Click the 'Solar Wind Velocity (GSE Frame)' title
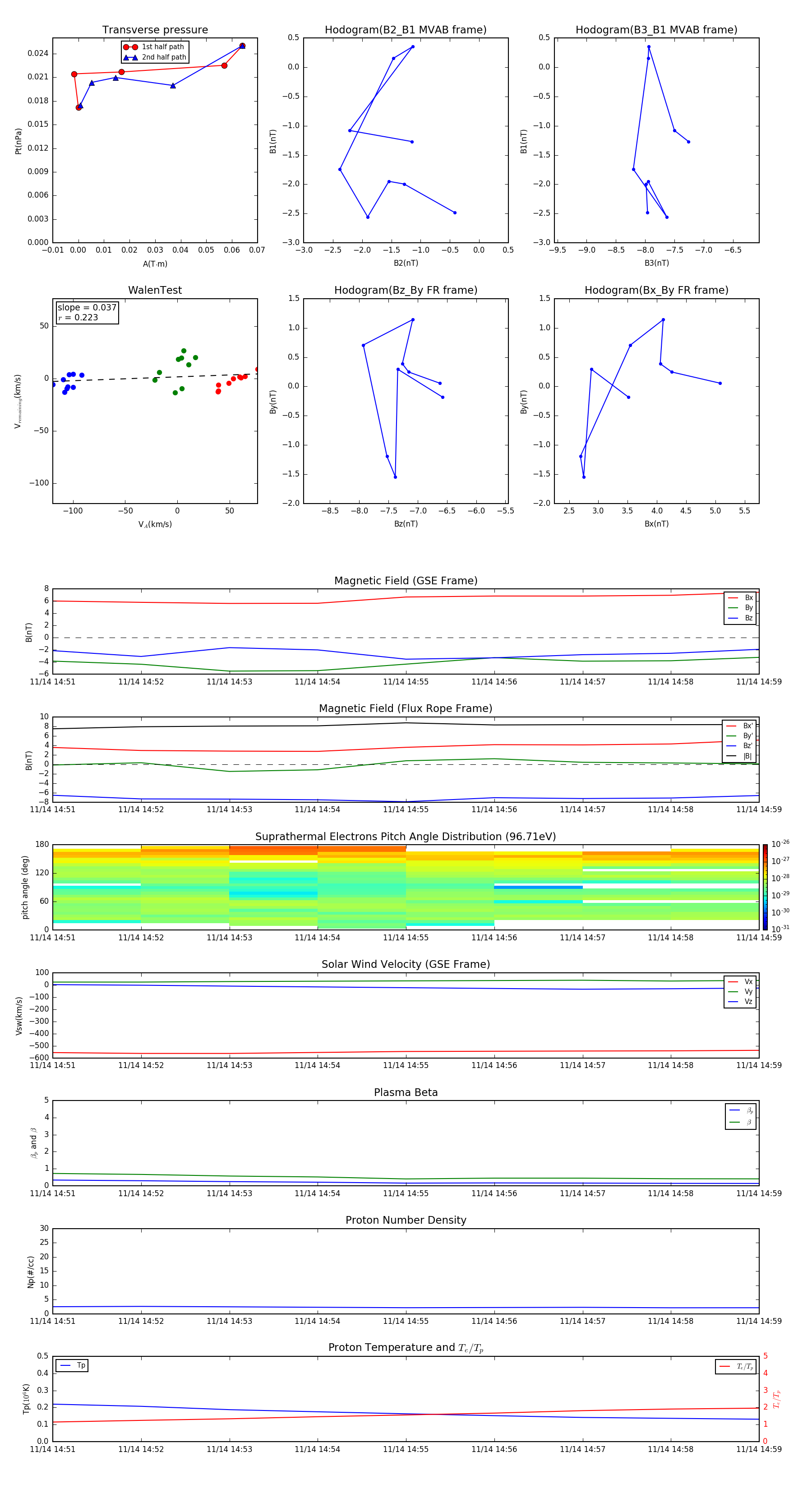812x1489 pixels. click(406, 965)
